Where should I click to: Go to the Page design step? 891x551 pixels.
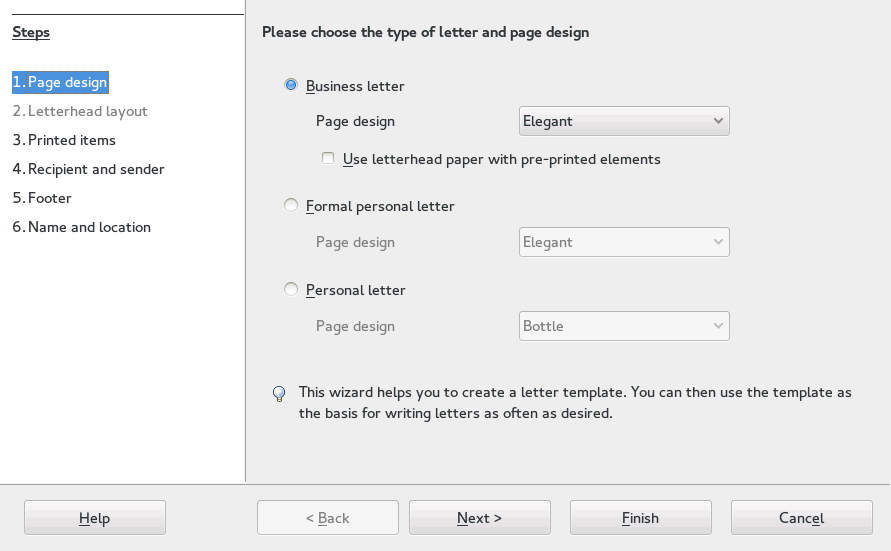[60, 82]
